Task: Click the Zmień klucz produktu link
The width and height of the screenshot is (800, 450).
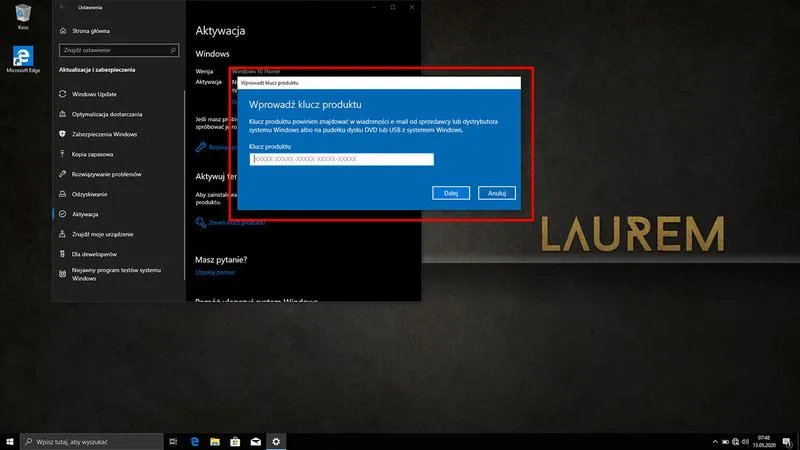Action: coord(237,222)
